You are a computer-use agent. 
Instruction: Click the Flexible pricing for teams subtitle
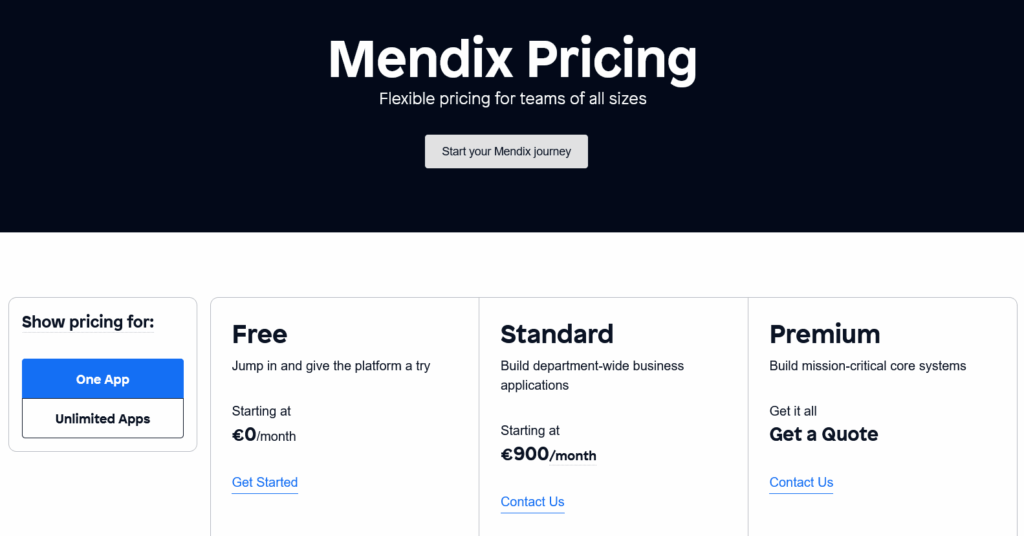512,99
